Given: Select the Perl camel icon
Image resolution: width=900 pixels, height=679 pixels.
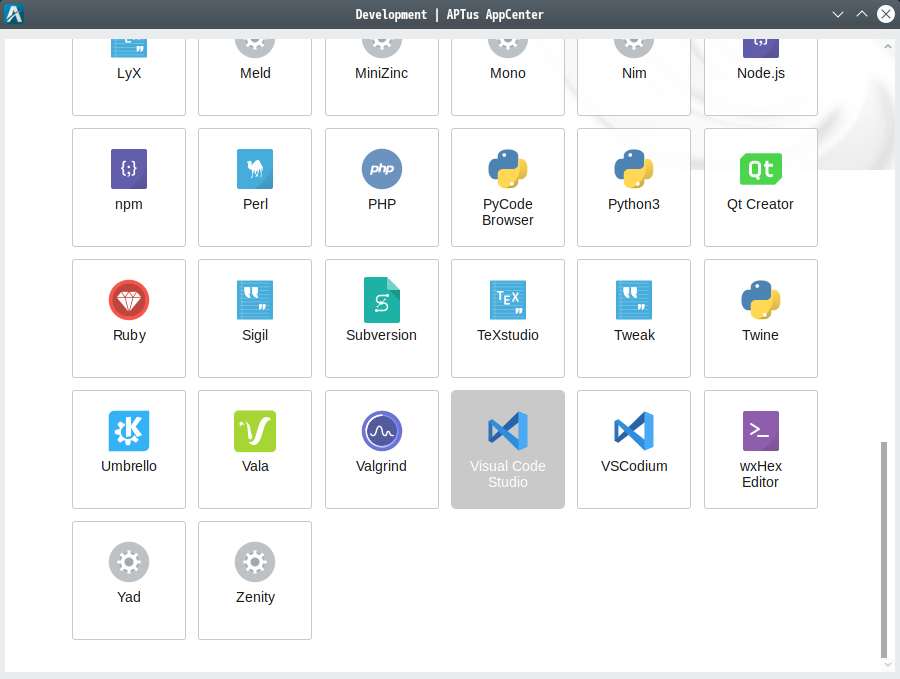Looking at the screenshot, I should [255, 169].
